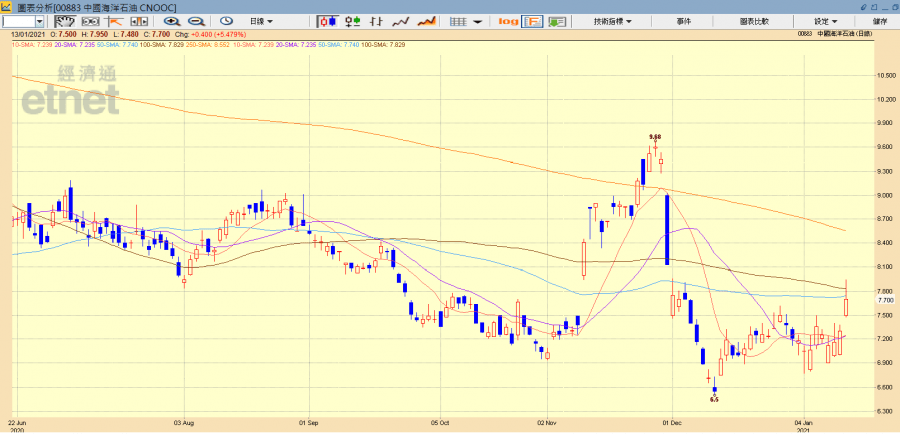This screenshot has width=900, height=434.
Task: Toggle the log scale option
Action: pyautogui.click(x=508, y=21)
